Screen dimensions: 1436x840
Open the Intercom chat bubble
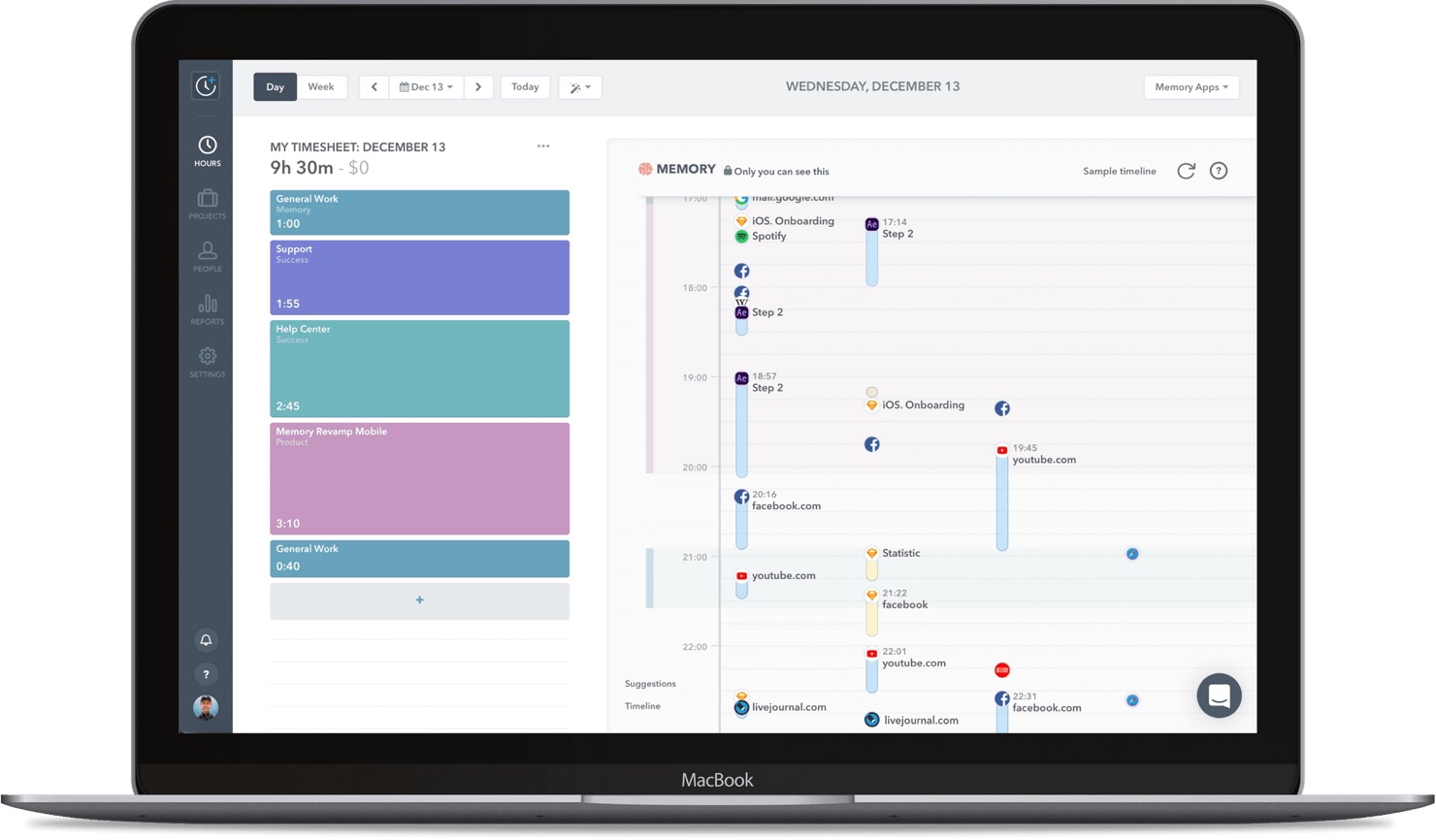tap(1219, 695)
